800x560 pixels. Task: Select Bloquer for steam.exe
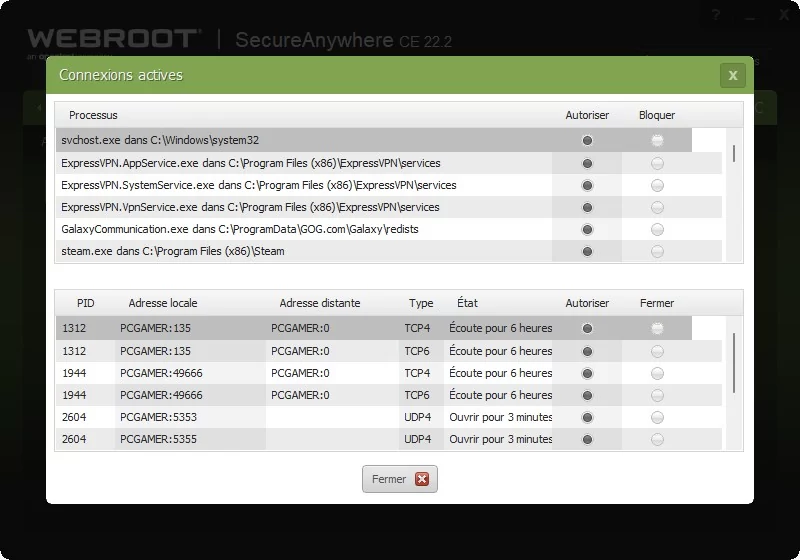tap(657, 251)
